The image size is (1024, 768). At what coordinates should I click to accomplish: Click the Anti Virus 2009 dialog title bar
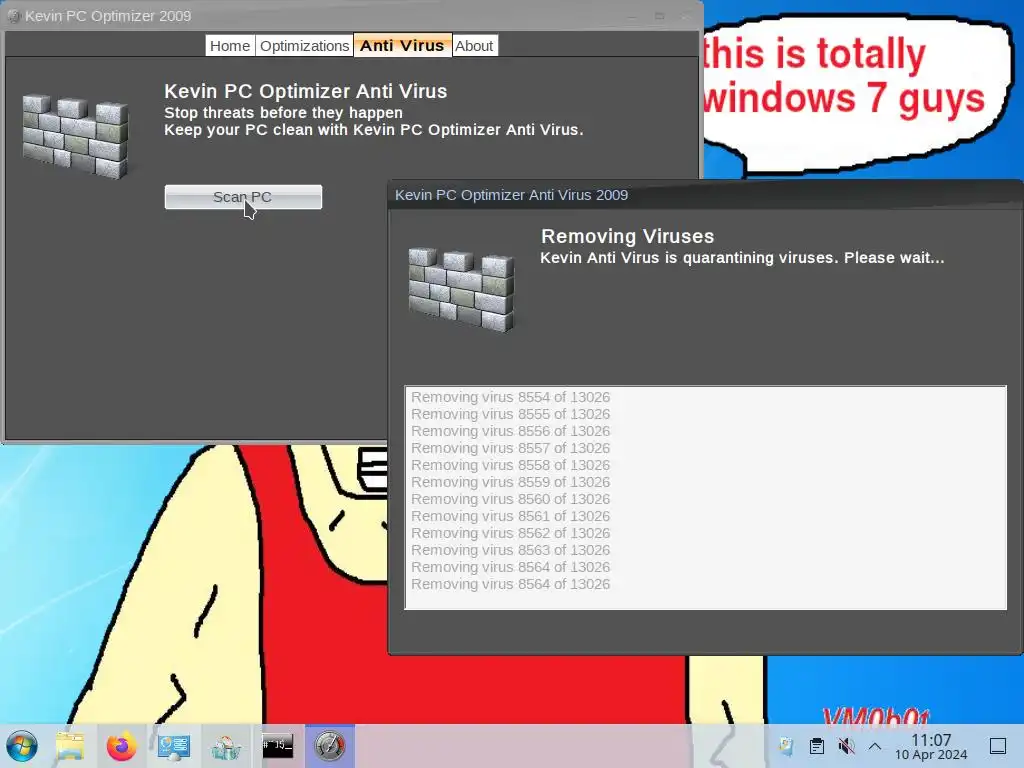click(x=705, y=195)
